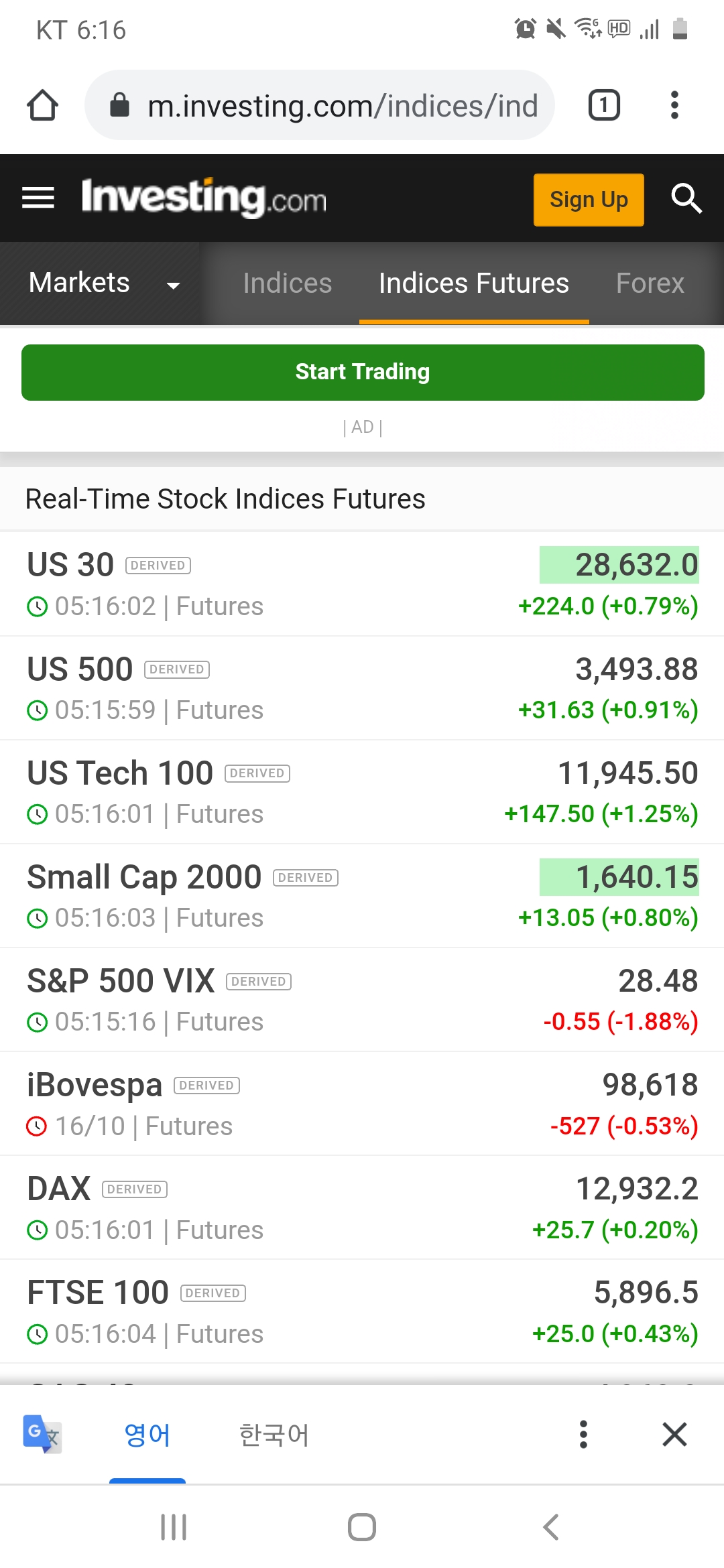
Task: Tap the search magnifier icon
Action: [686, 198]
